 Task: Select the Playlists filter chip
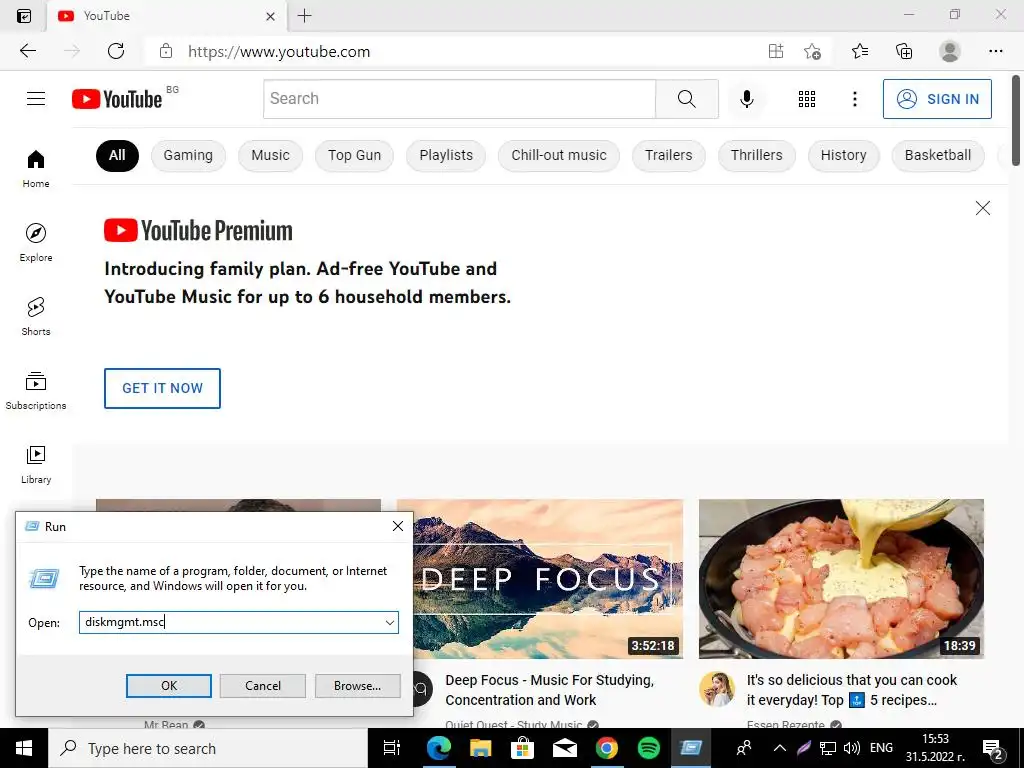[446, 155]
